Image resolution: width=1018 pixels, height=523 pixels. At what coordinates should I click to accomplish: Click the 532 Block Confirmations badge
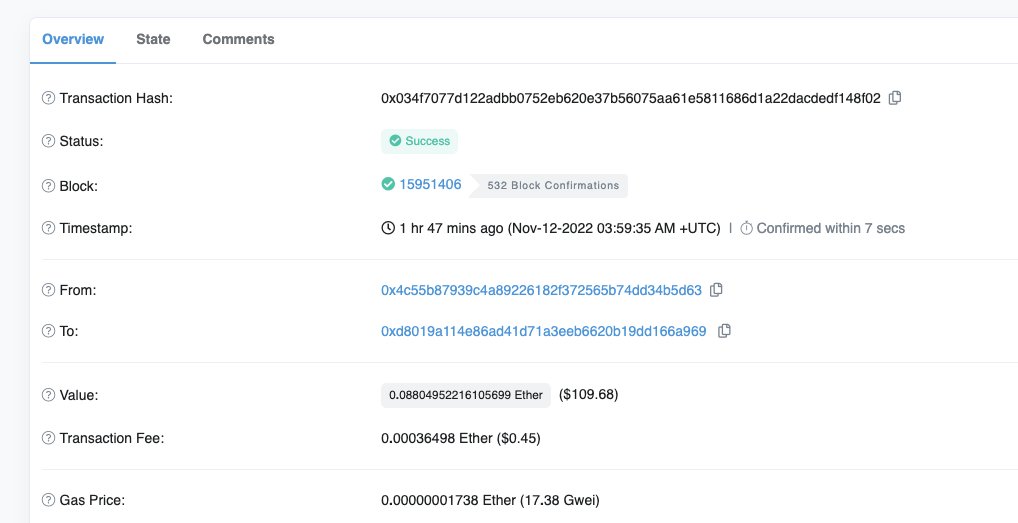(549, 186)
